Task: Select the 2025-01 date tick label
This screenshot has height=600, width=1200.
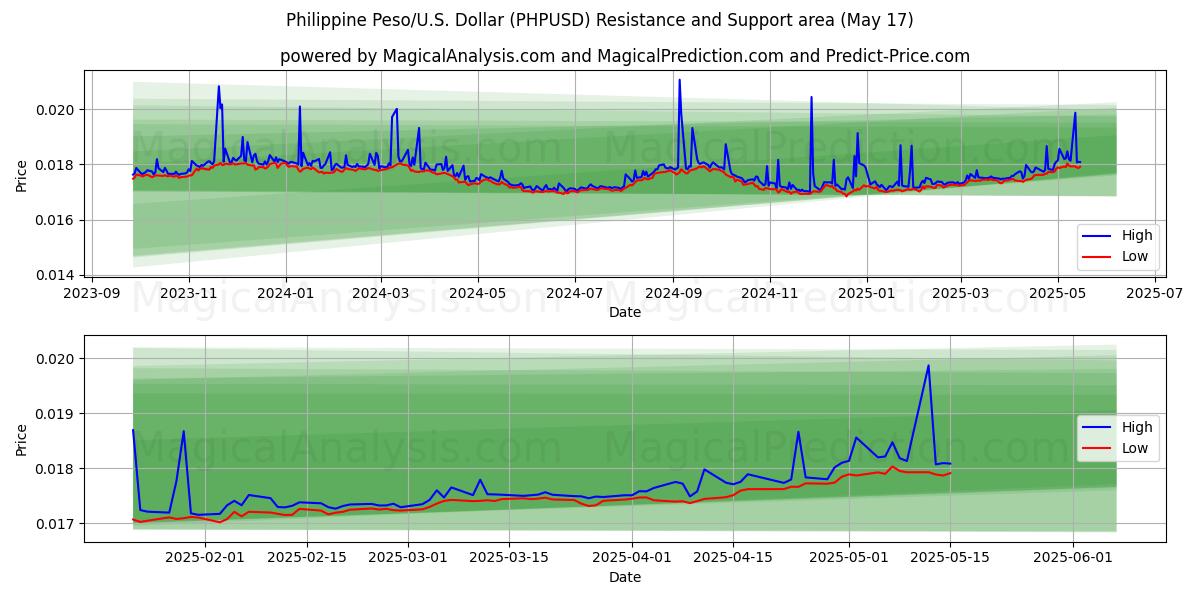Action: [866, 294]
